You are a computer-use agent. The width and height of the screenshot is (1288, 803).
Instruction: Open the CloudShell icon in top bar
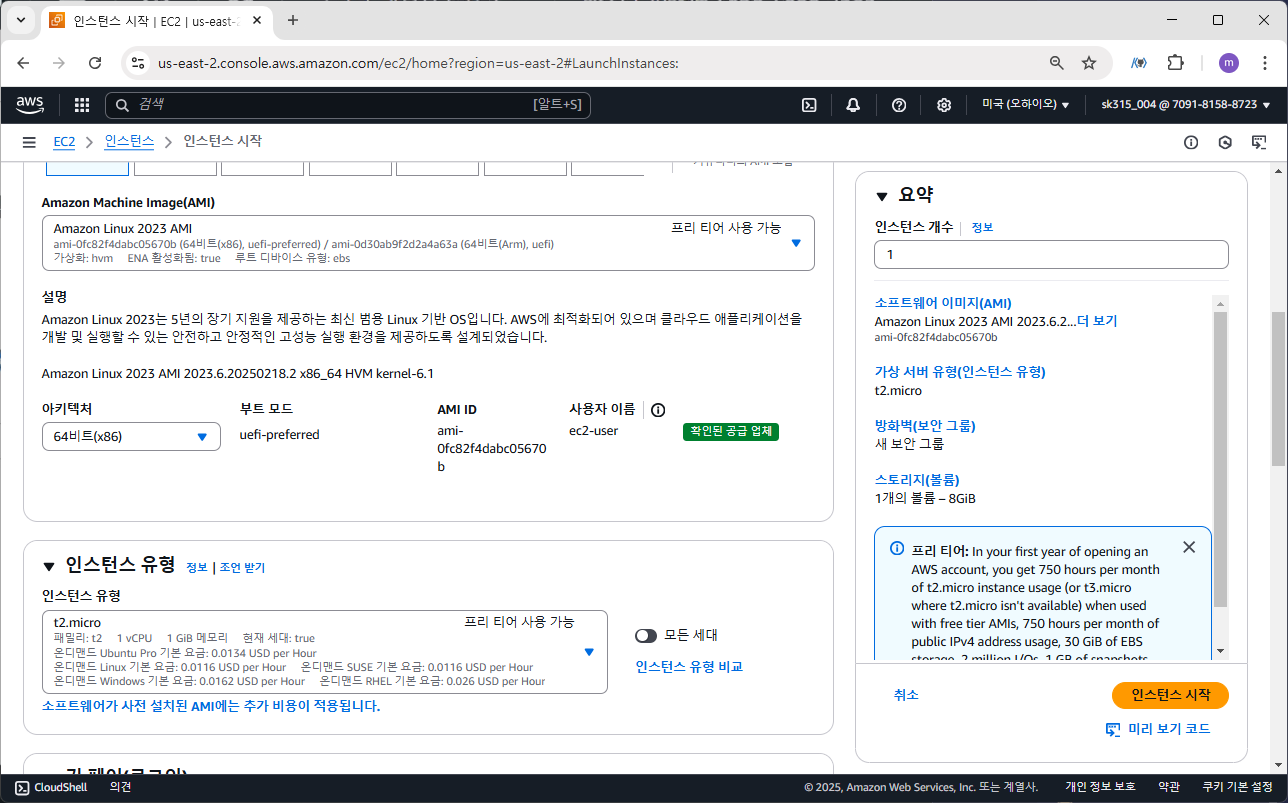(810, 105)
